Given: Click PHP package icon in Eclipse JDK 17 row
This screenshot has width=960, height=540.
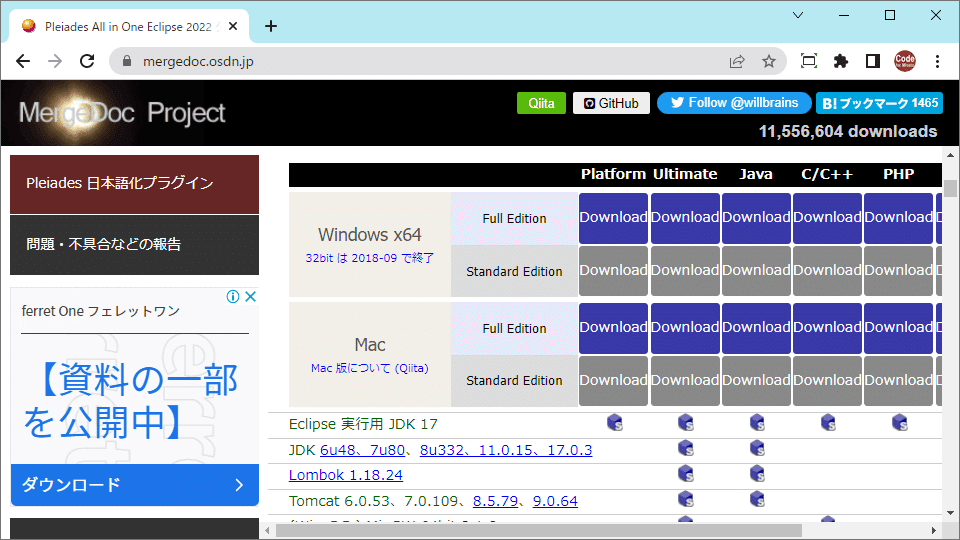Looking at the screenshot, I should click(899, 422).
